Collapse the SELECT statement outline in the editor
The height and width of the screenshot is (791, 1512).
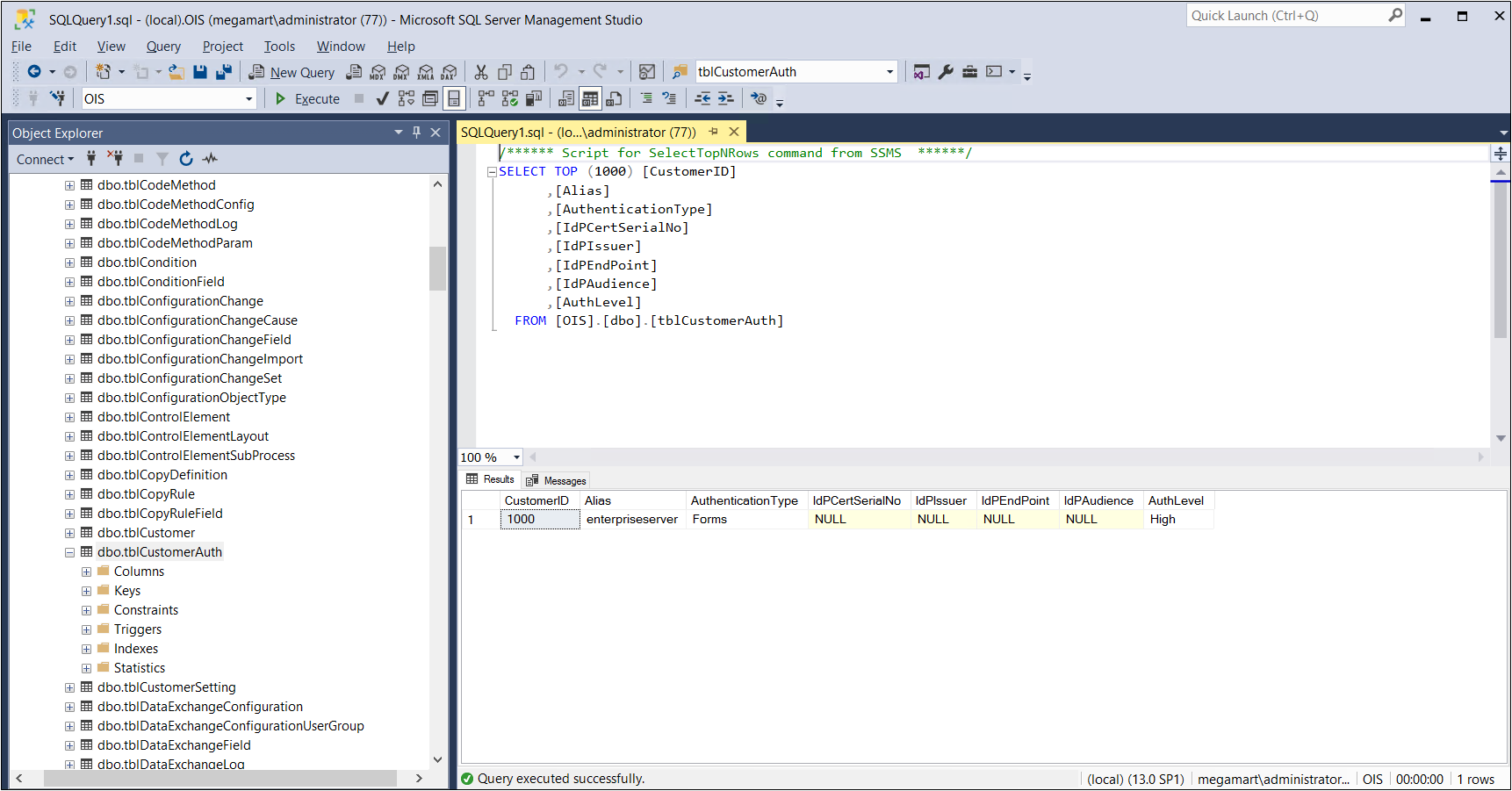click(492, 172)
